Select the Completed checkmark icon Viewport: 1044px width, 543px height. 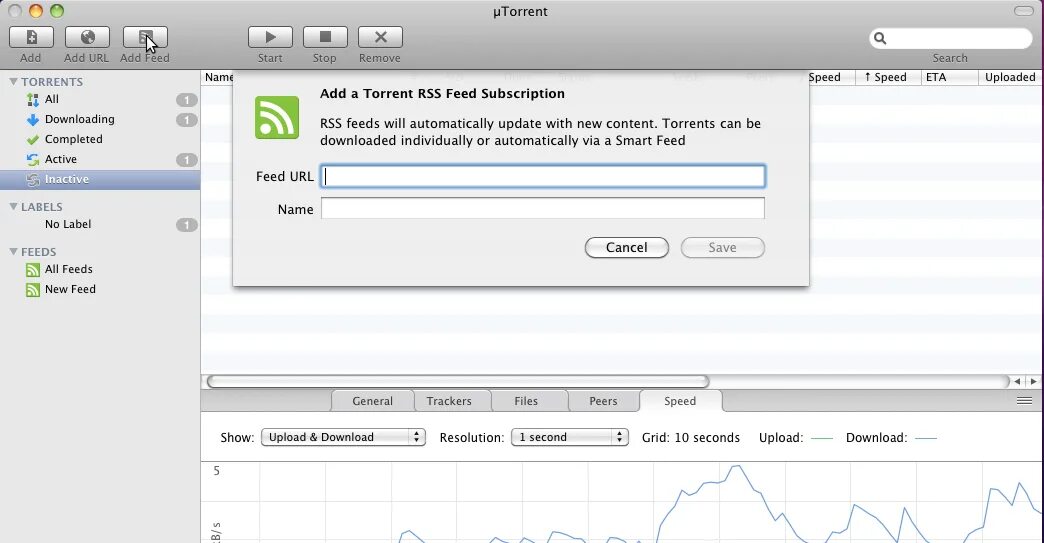pyautogui.click(x=33, y=140)
